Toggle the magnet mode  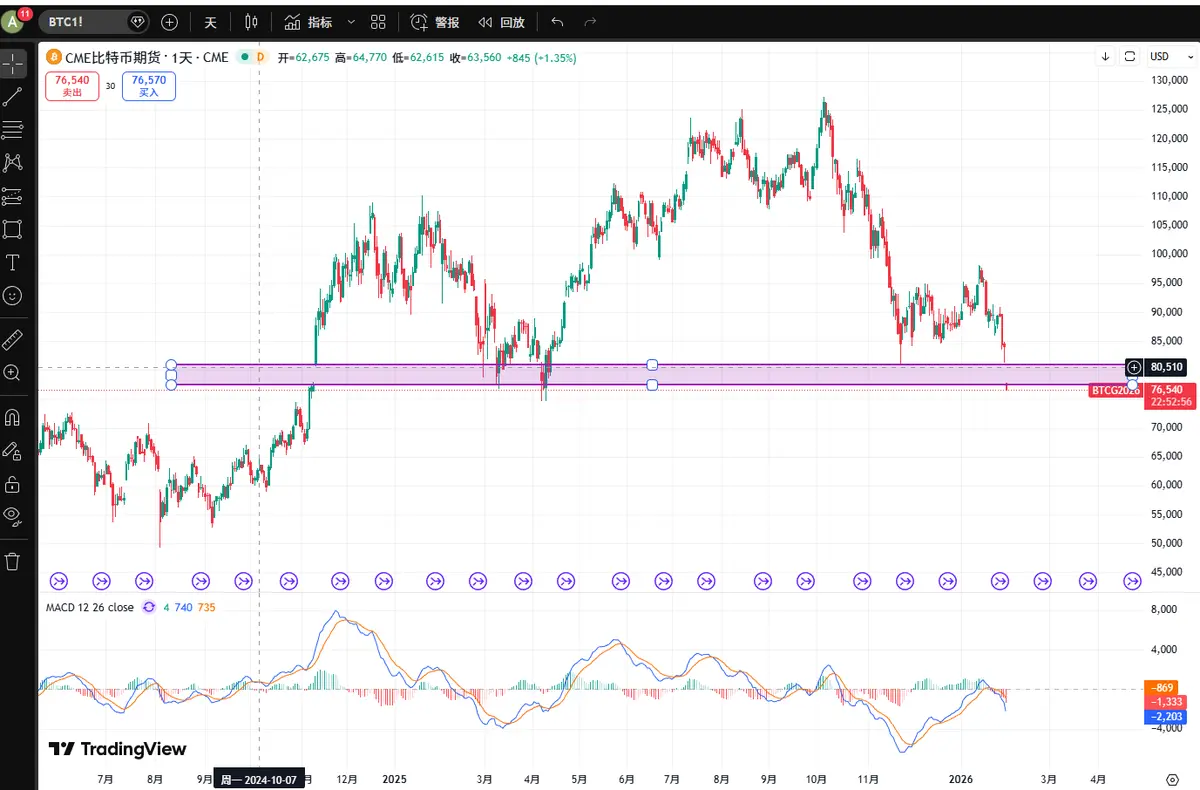(13, 417)
